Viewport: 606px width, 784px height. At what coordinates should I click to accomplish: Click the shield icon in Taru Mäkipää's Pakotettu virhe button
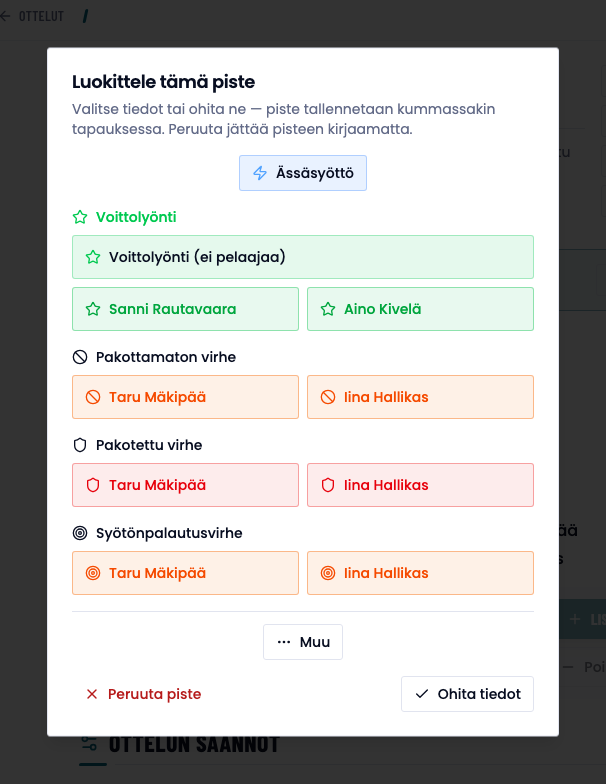(93, 485)
